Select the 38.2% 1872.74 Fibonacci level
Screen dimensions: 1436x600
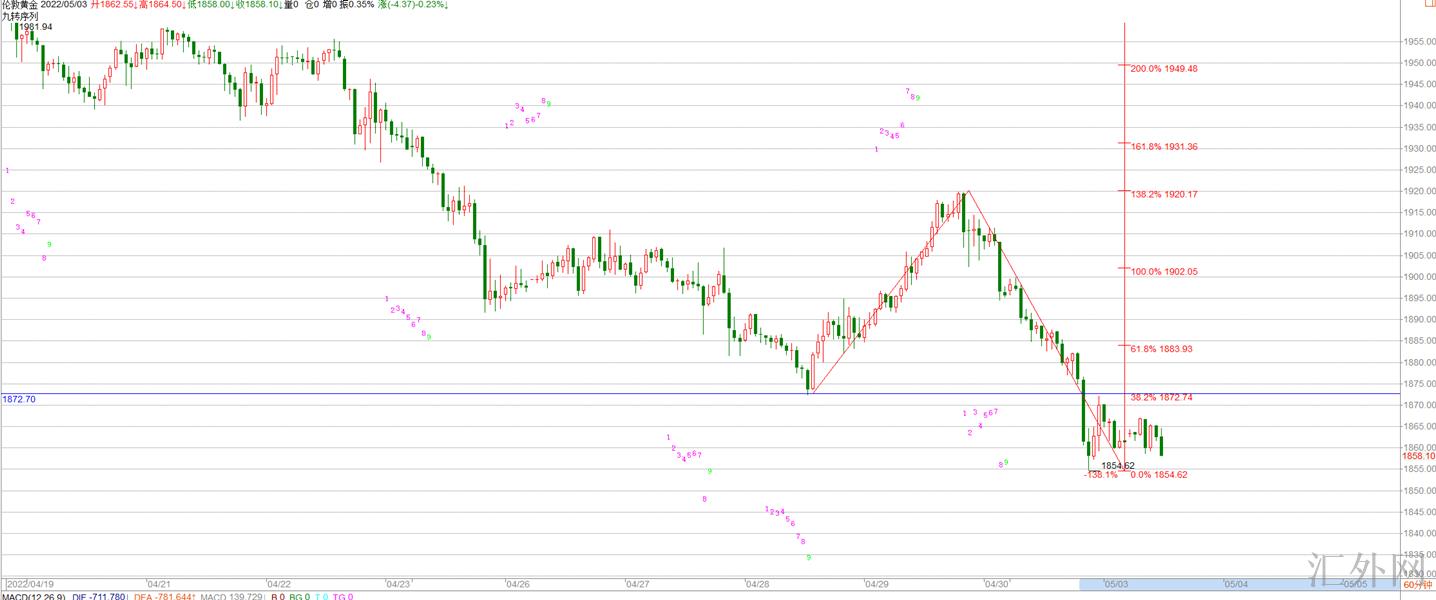point(1161,397)
